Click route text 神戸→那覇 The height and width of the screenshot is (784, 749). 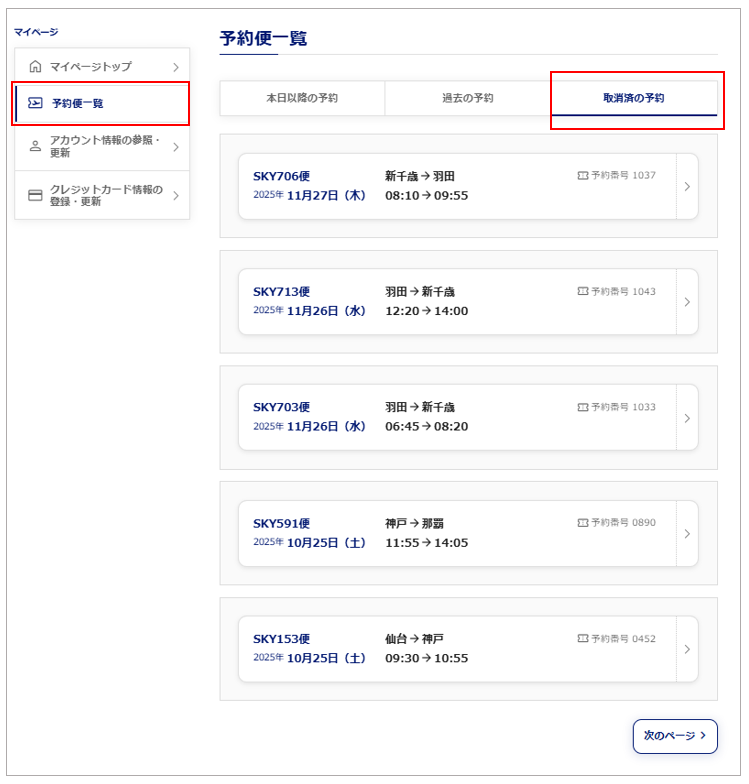pos(414,524)
